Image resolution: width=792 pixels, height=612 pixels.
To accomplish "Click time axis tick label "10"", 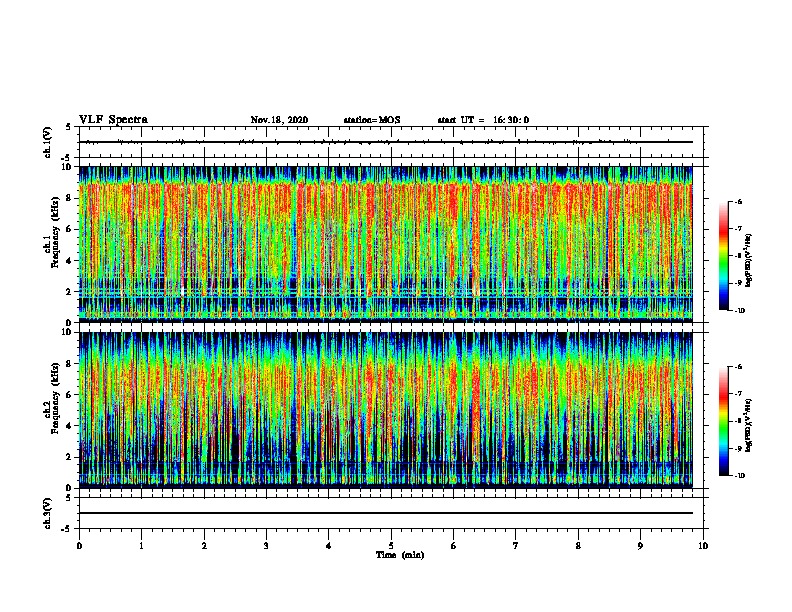I will pos(703,546).
